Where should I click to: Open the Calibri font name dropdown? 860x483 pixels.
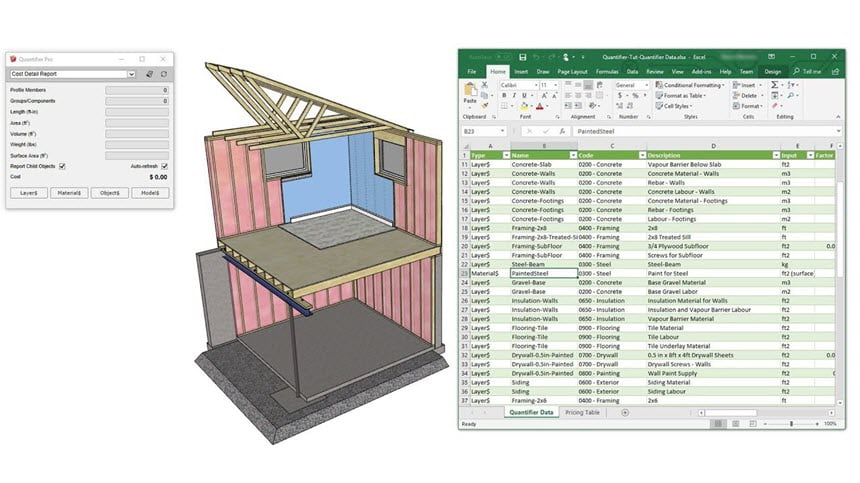pyautogui.click(x=536, y=85)
